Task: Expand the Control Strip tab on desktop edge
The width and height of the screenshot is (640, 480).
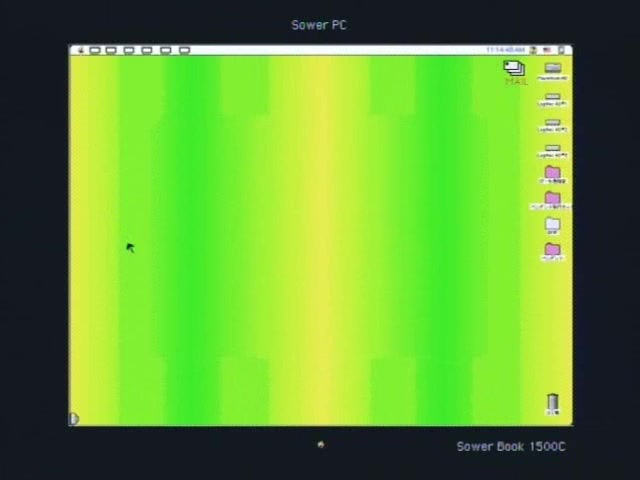Action: click(x=74, y=418)
